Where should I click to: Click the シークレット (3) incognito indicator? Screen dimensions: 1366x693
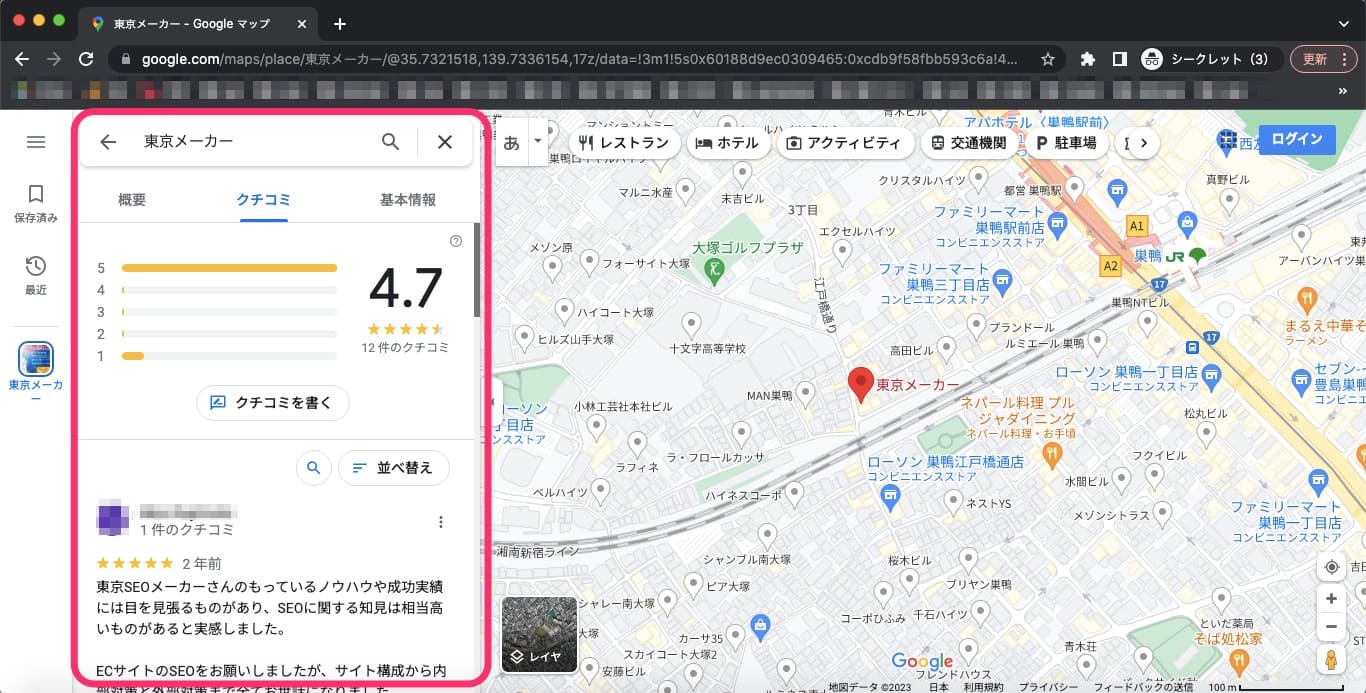point(1210,59)
